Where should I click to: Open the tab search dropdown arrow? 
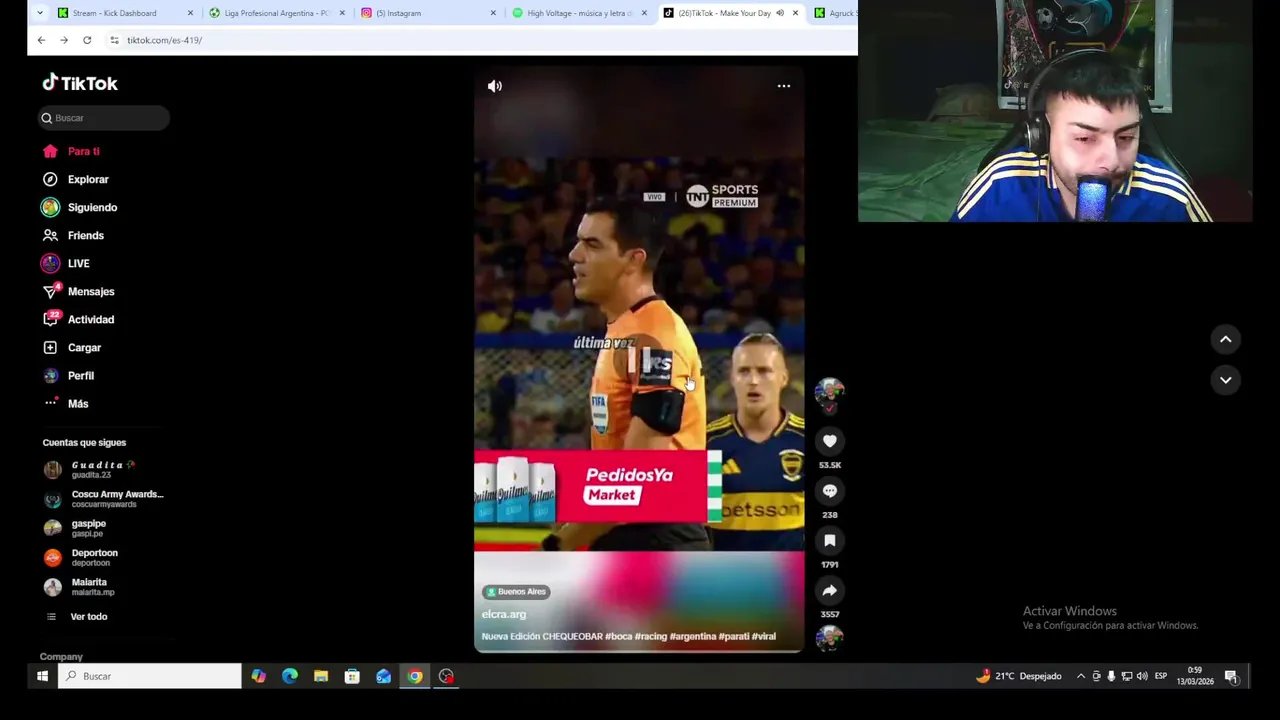(39, 13)
